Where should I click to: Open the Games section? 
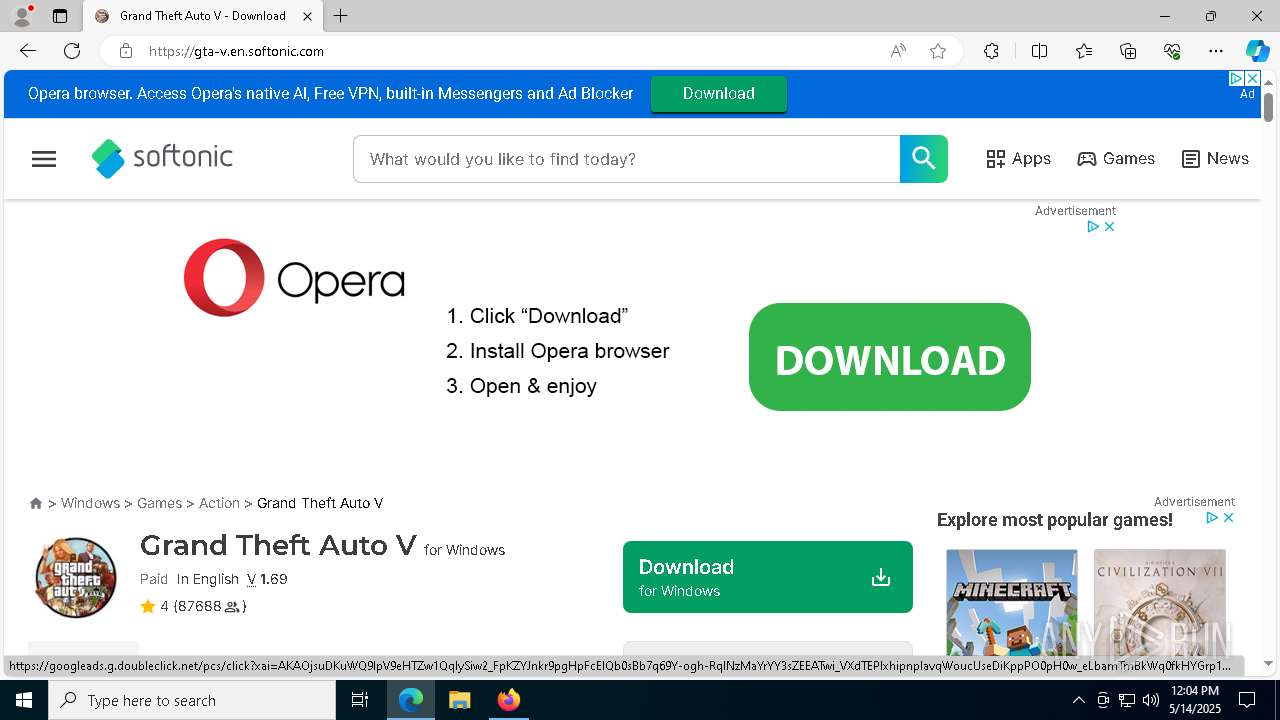click(1116, 159)
